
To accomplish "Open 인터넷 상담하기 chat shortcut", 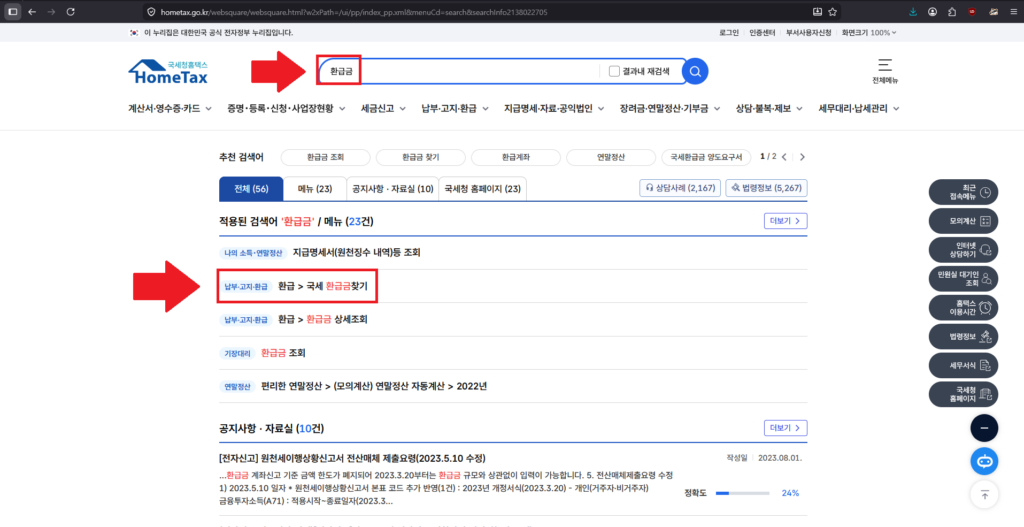I will tap(963, 249).
